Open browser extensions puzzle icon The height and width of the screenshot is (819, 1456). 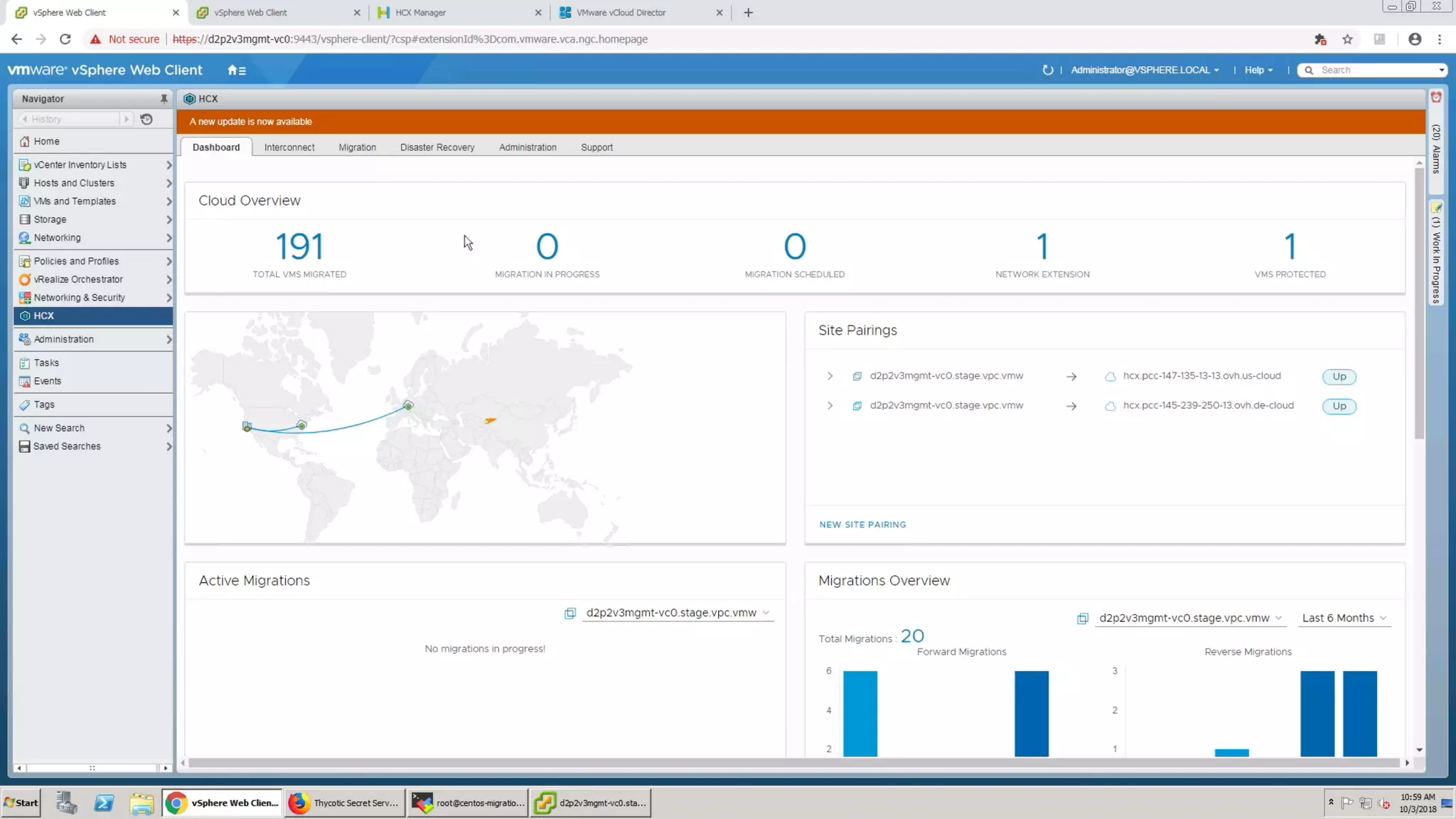point(1320,39)
